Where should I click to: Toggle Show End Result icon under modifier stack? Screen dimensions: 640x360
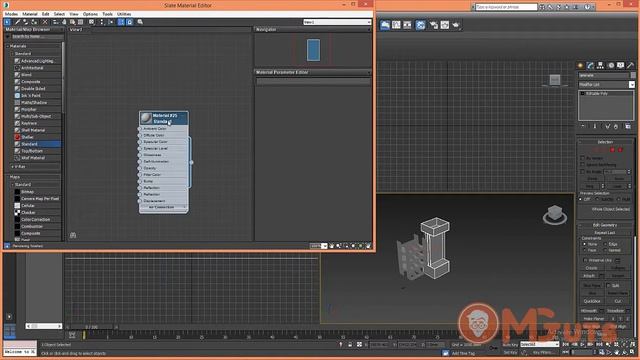(x=595, y=127)
